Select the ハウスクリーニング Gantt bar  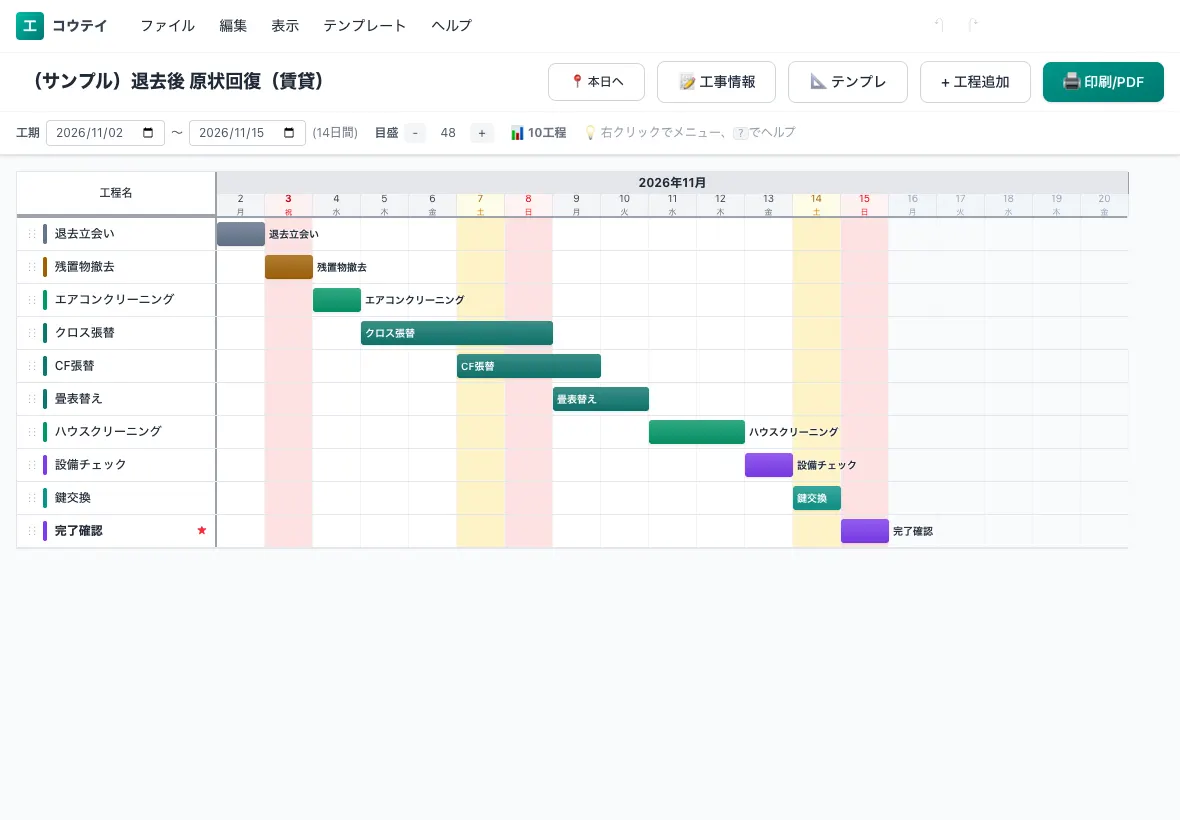coord(697,432)
